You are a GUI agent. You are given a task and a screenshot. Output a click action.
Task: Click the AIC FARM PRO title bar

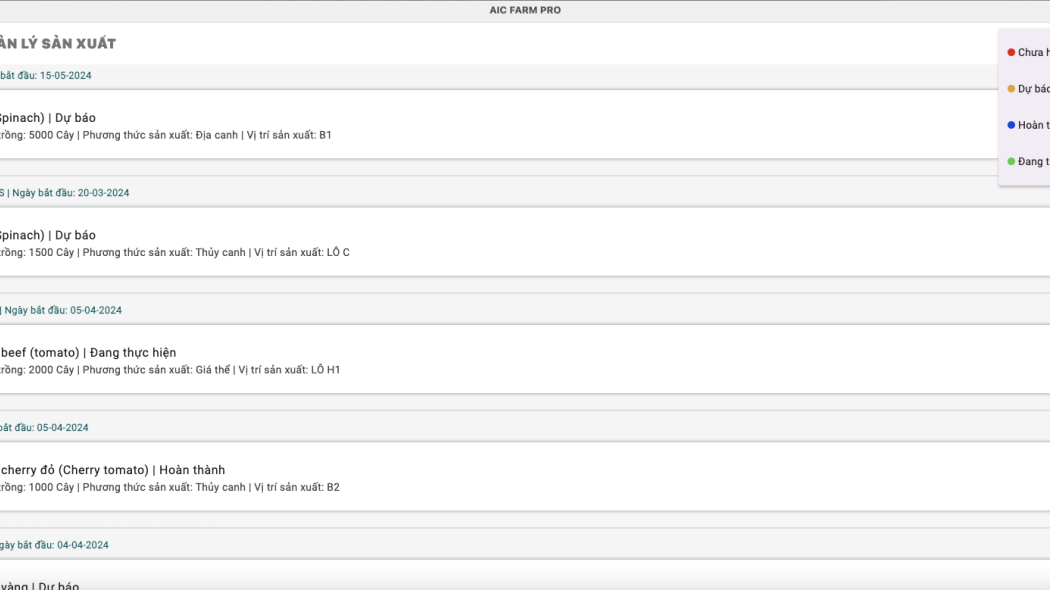click(525, 12)
